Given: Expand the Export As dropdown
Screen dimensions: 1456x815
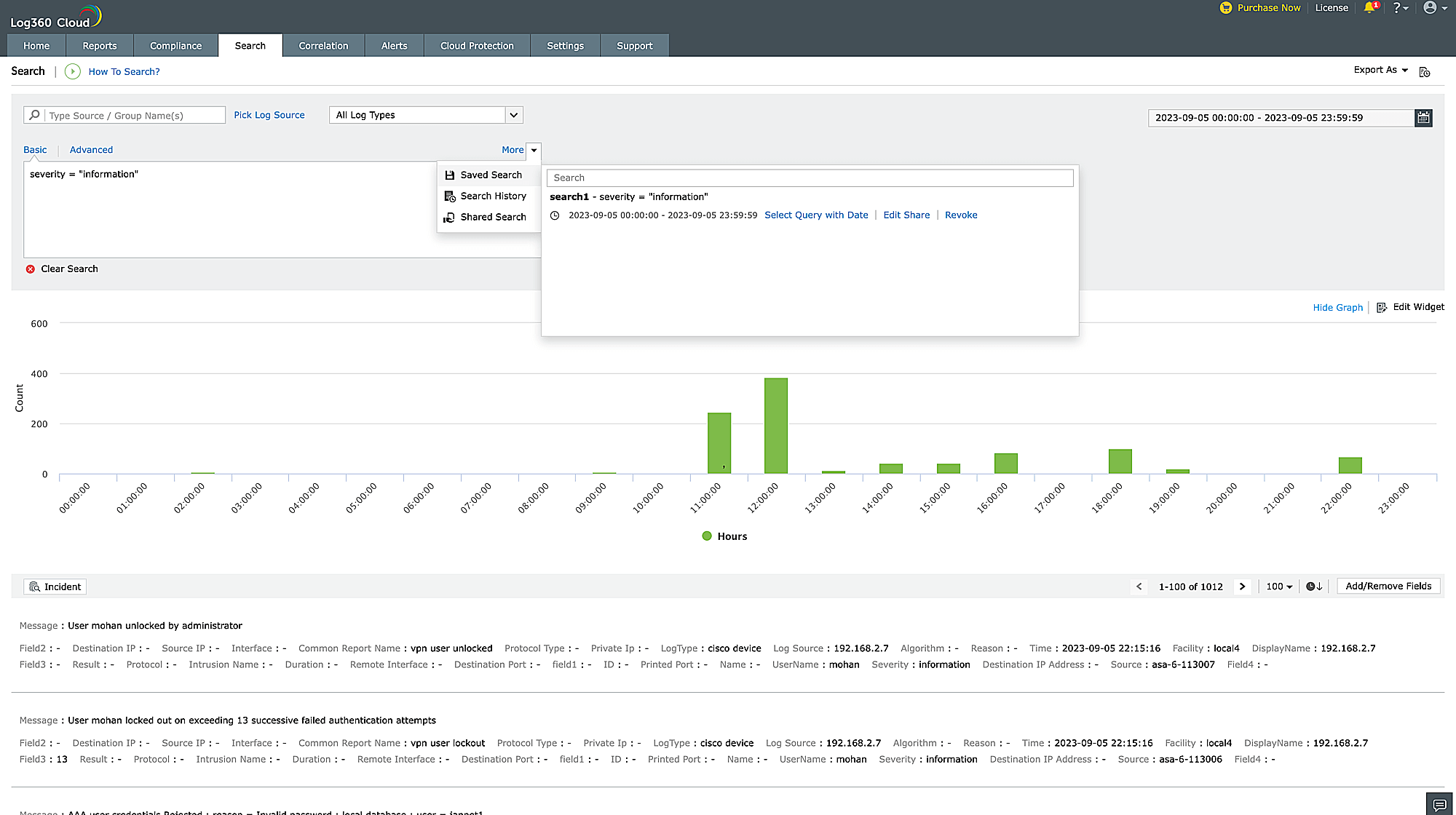Looking at the screenshot, I should [1380, 70].
